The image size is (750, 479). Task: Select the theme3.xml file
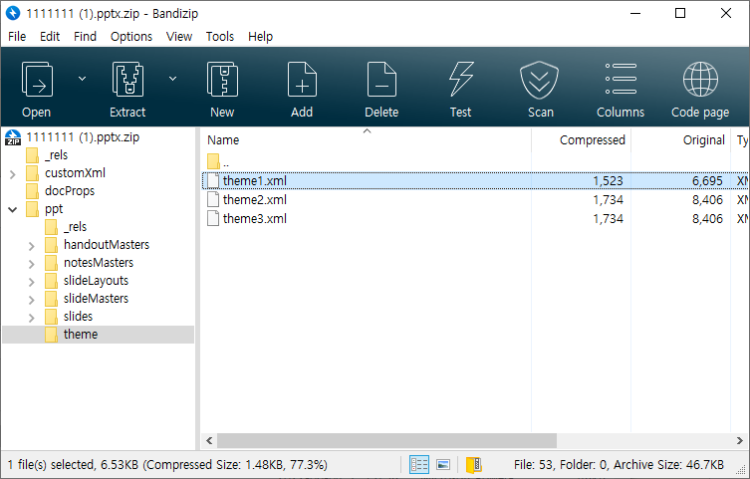pos(254,219)
